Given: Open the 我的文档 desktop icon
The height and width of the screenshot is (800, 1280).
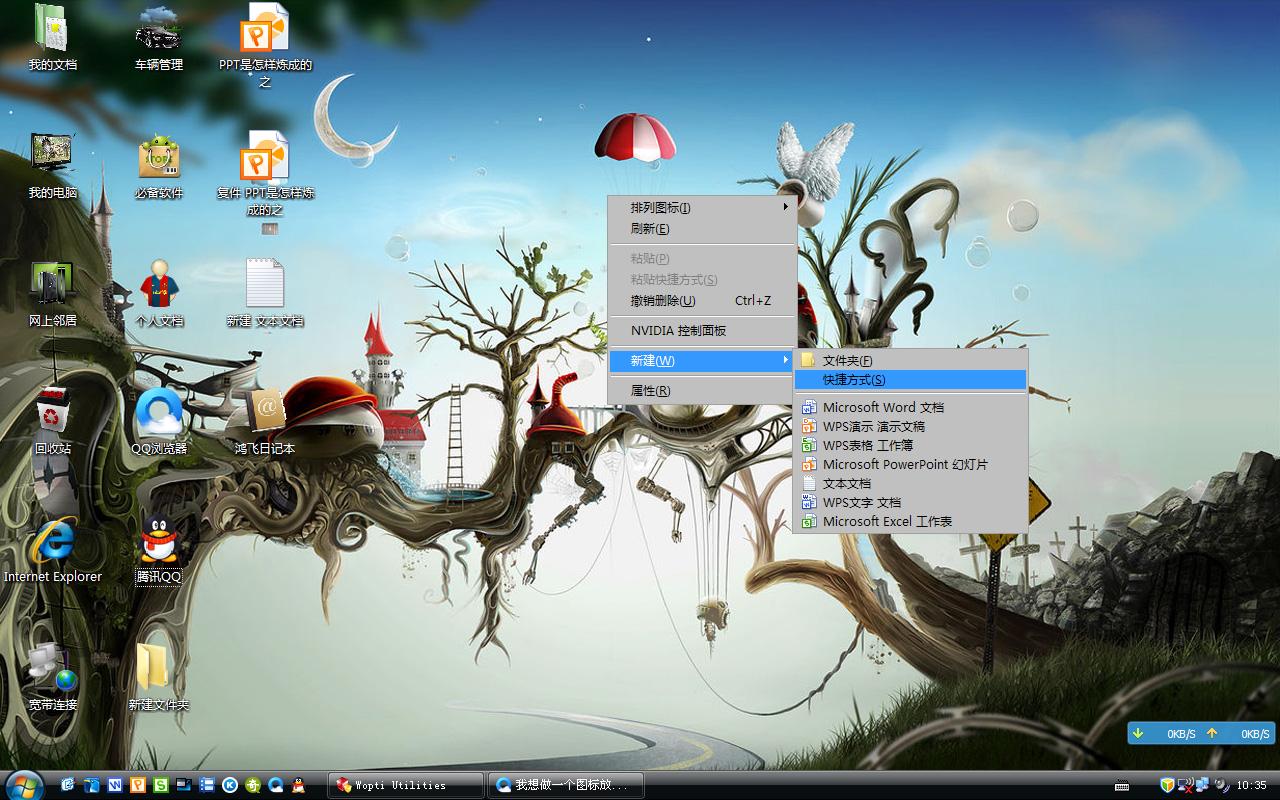Looking at the screenshot, I should coord(52,38).
